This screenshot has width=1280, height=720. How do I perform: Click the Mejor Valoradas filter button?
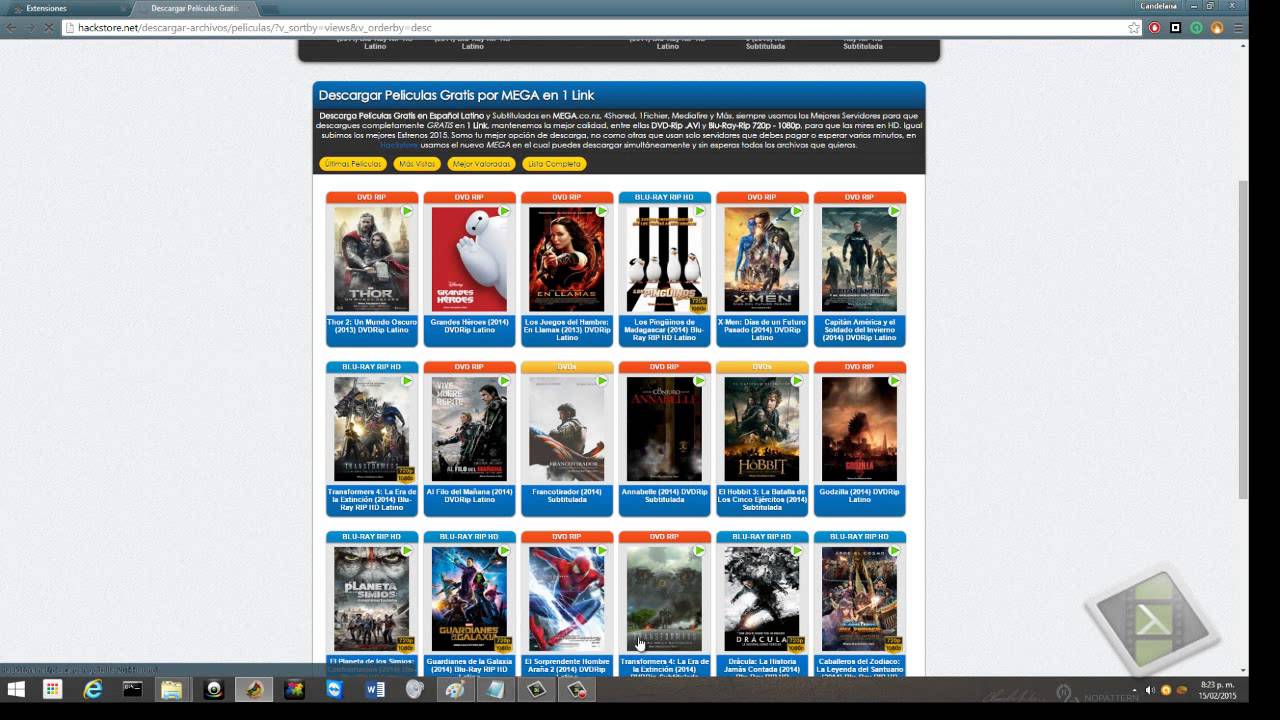(481, 164)
